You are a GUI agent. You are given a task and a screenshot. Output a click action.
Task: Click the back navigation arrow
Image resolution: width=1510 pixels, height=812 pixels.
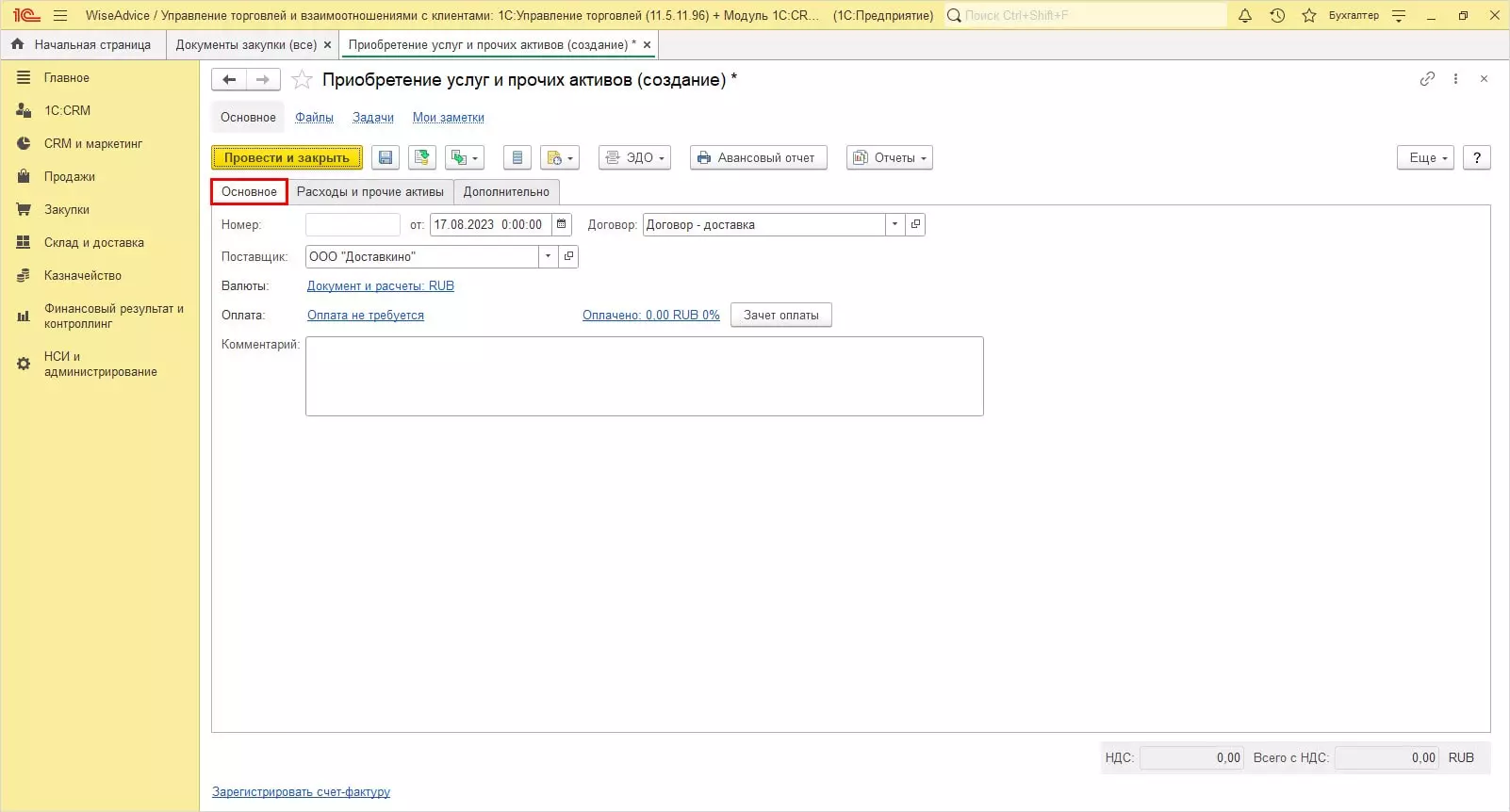(x=229, y=79)
